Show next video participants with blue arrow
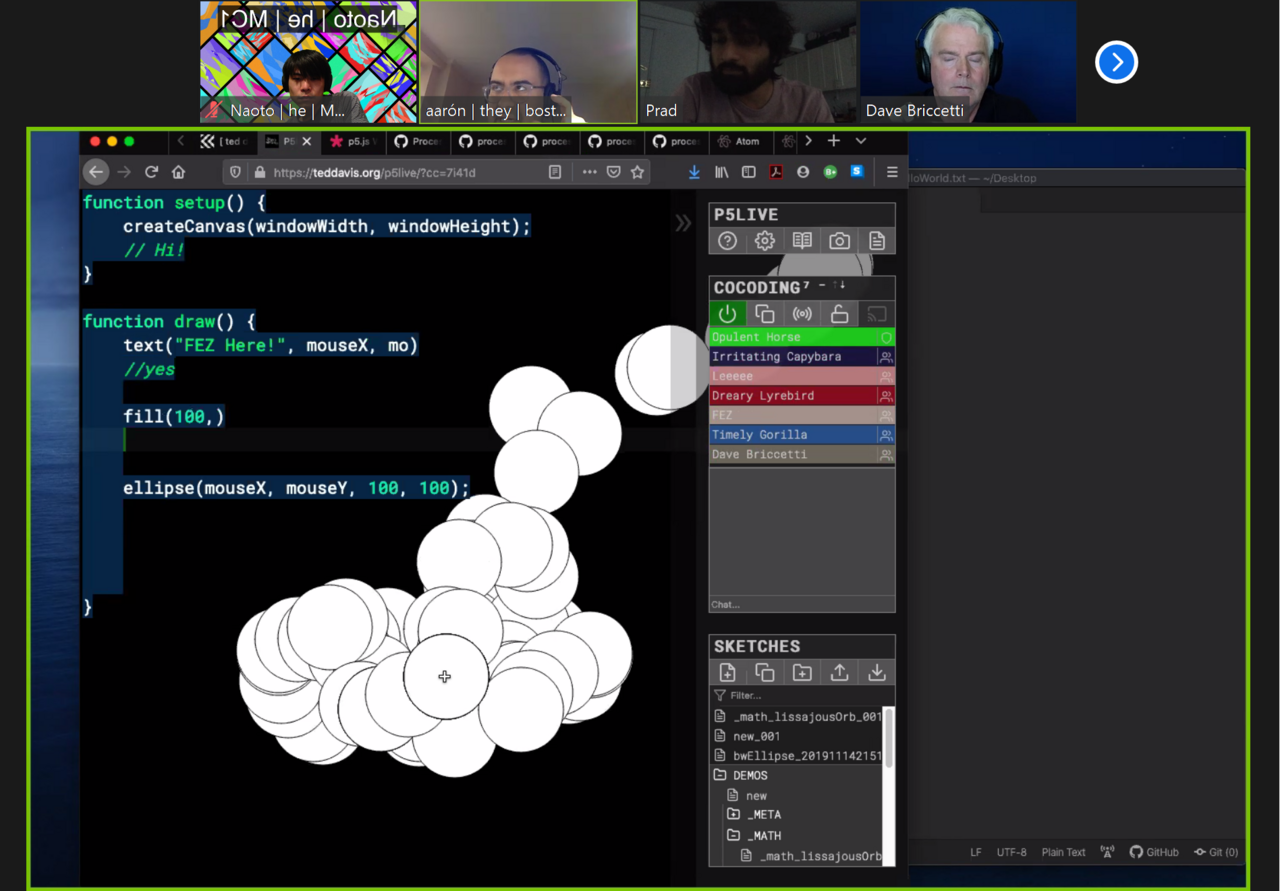This screenshot has width=1280, height=891. (x=1116, y=63)
